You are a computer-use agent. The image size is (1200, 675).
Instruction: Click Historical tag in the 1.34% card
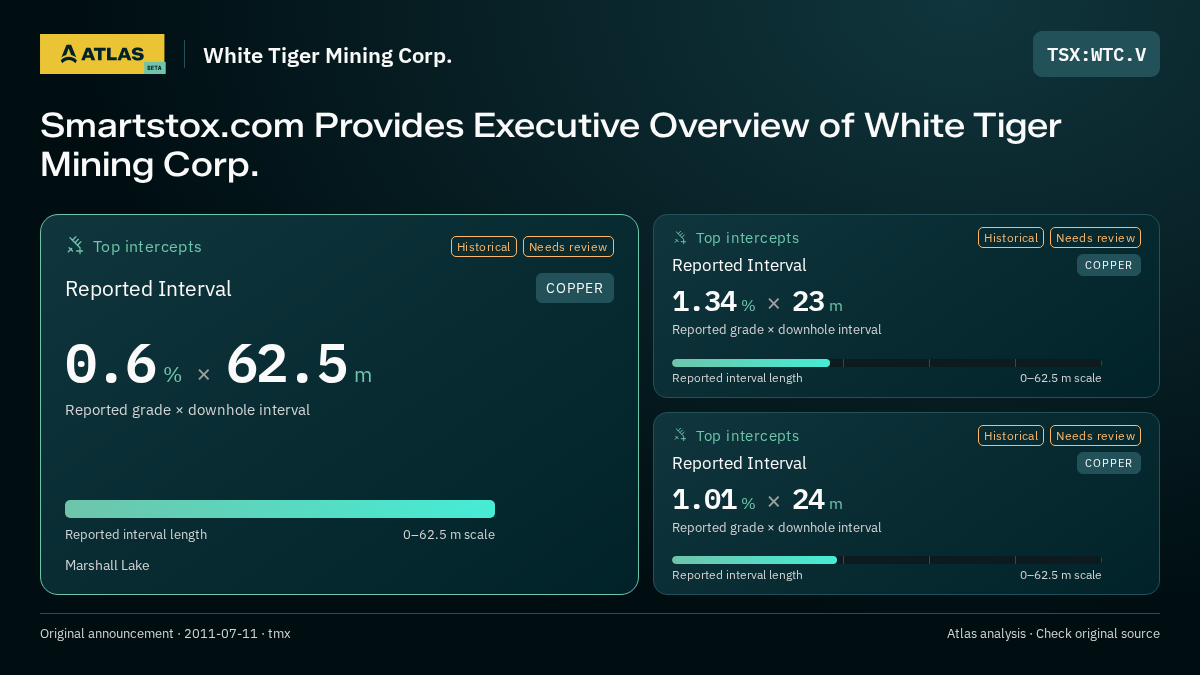tap(1011, 238)
